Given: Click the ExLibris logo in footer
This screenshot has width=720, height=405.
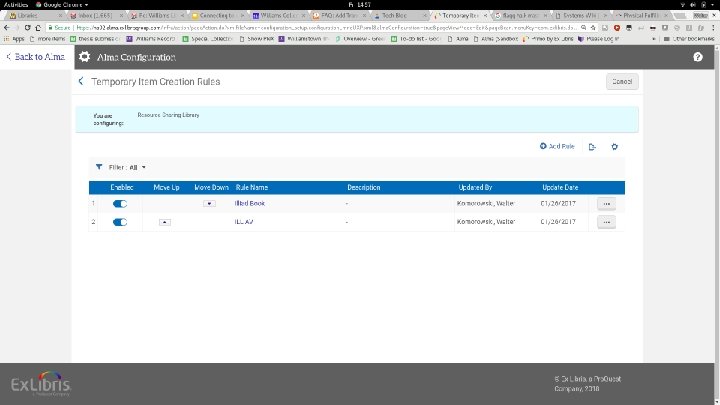Looking at the screenshot, I should coord(41,384).
